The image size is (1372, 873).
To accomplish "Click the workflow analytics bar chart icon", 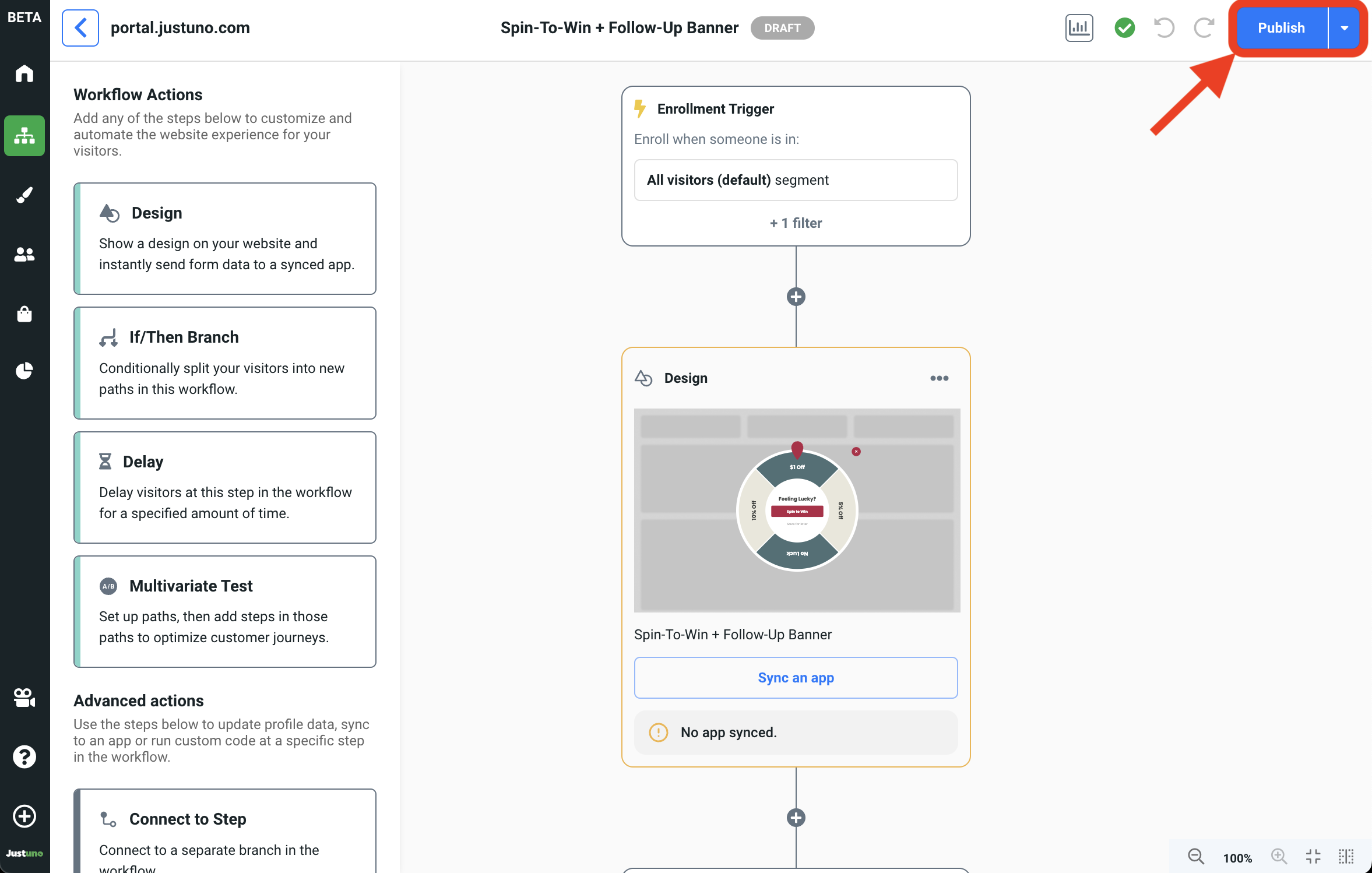I will pos(1079,28).
